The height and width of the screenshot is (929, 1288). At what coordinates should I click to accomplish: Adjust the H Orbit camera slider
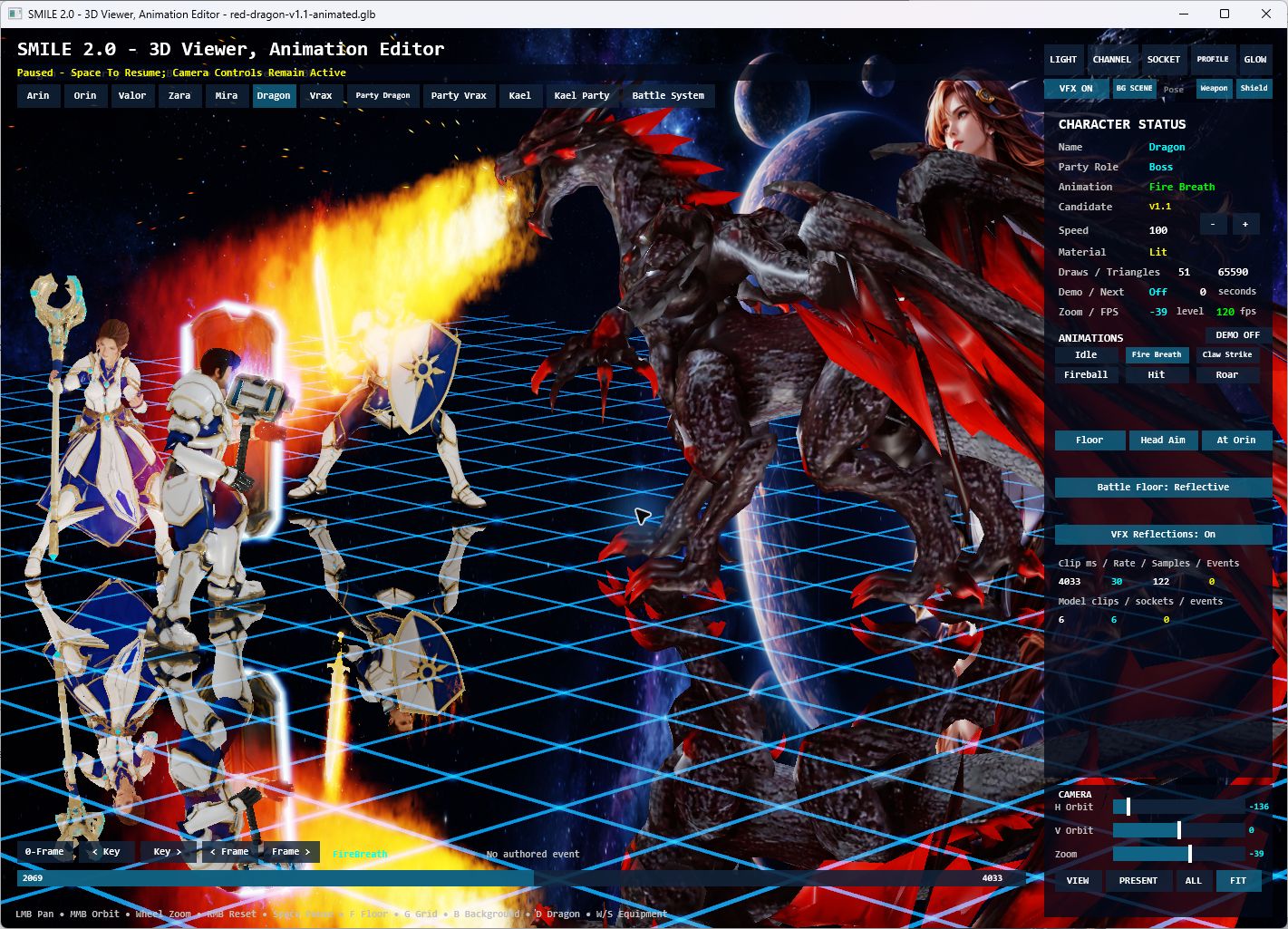point(1178,807)
